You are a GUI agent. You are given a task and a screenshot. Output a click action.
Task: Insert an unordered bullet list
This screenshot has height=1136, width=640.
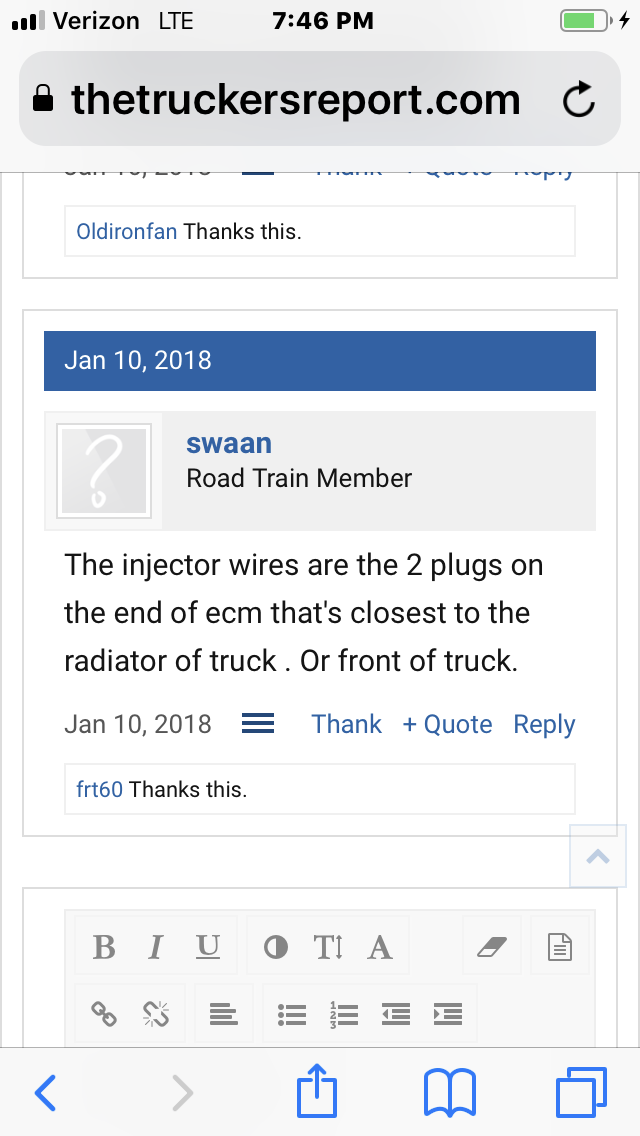coord(291,1014)
